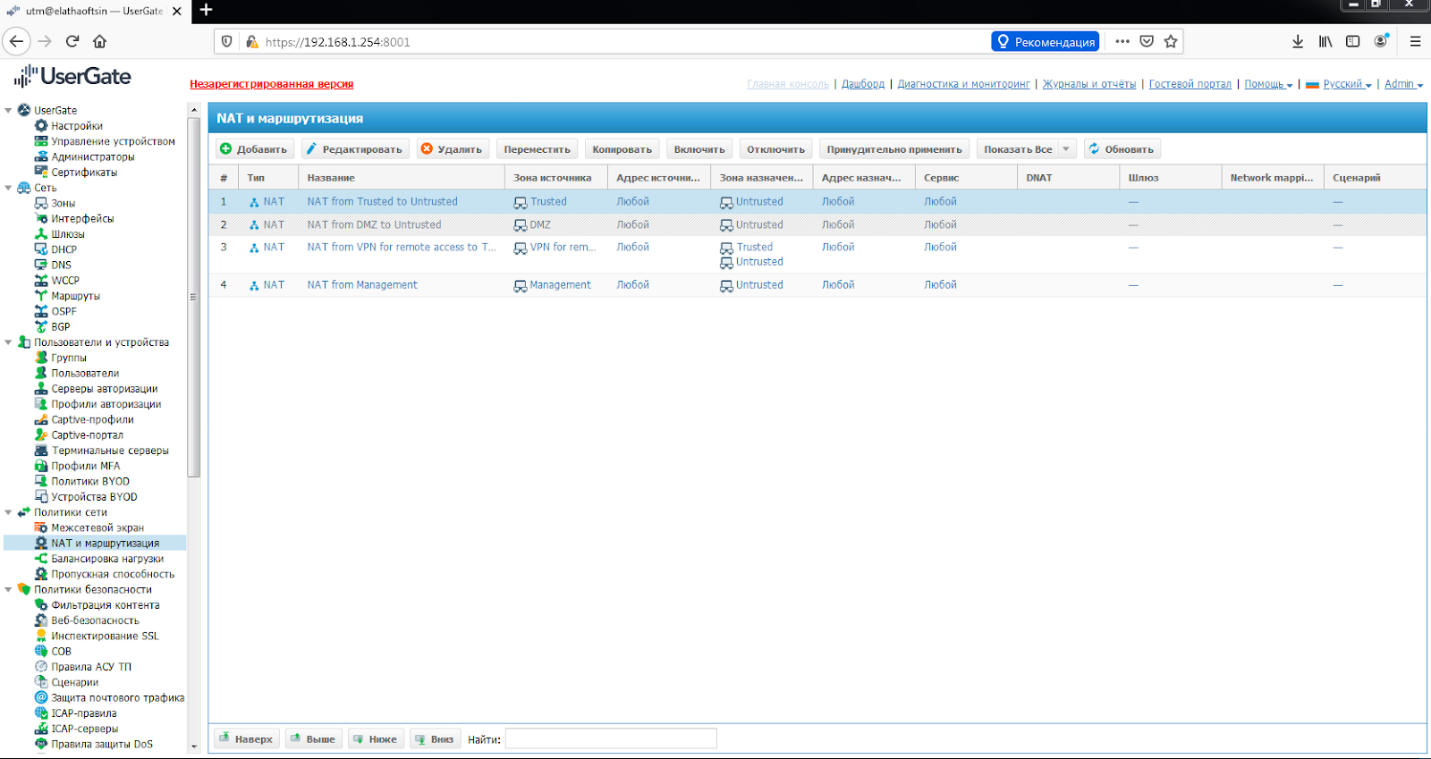Open Диагностика и мониторинг top menu
Viewport: 1431px width, 759px height.
(x=963, y=84)
